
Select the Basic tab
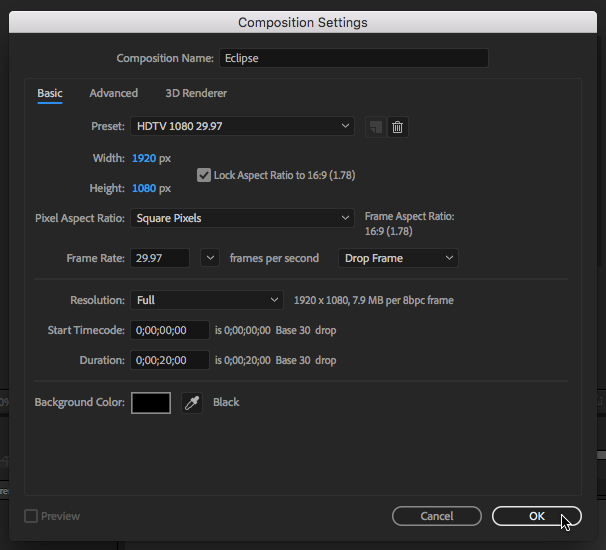click(50, 93)
